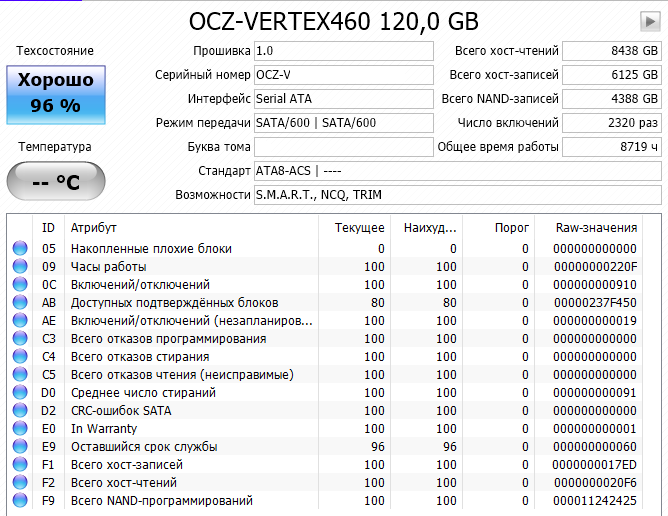Select row Всего отказов чтения (неисправимые)
This screenshot has width=668, height=516.
tap(327, 374)
